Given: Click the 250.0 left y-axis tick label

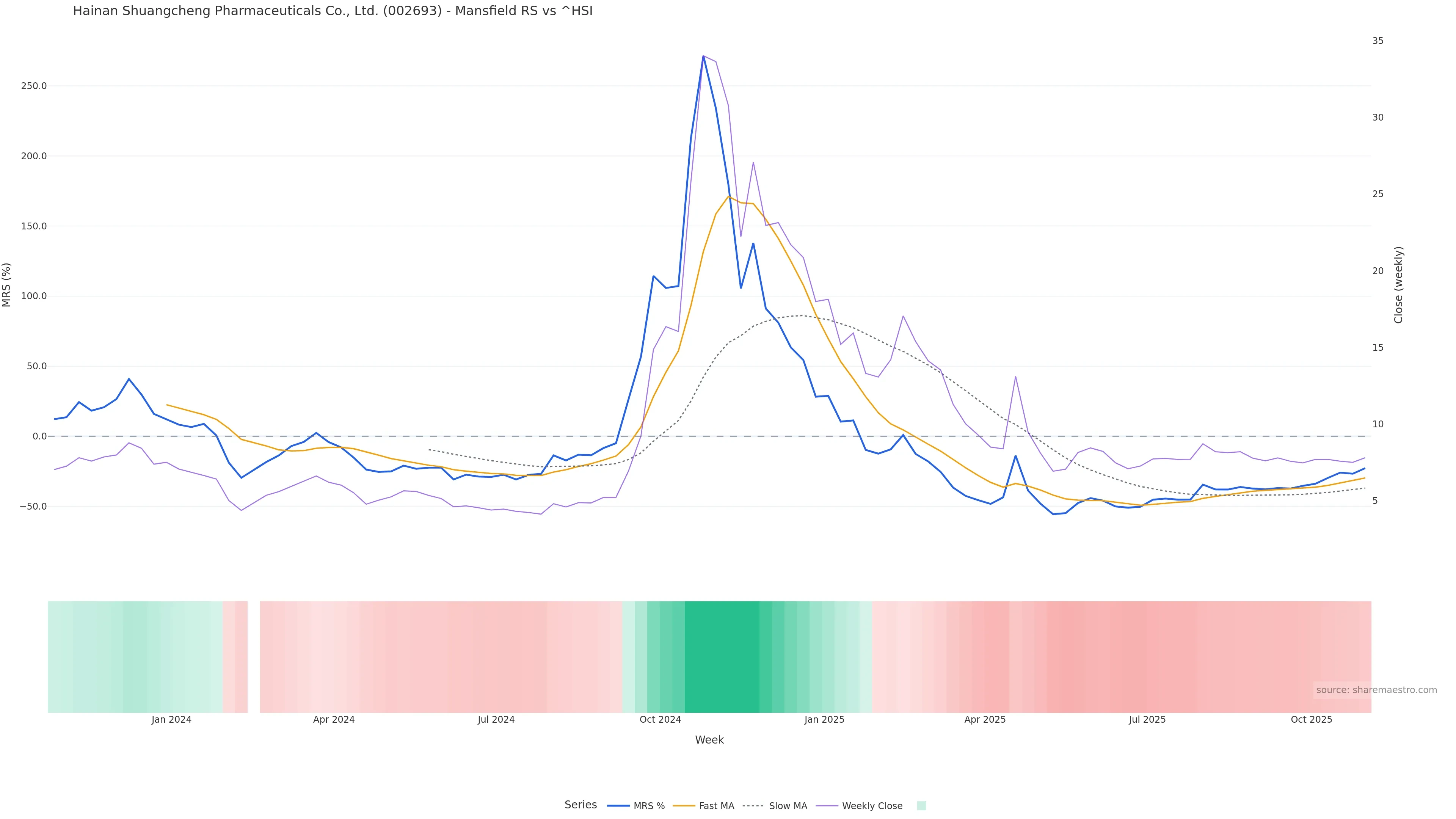Looking at the screenshot, I should 33,86.
